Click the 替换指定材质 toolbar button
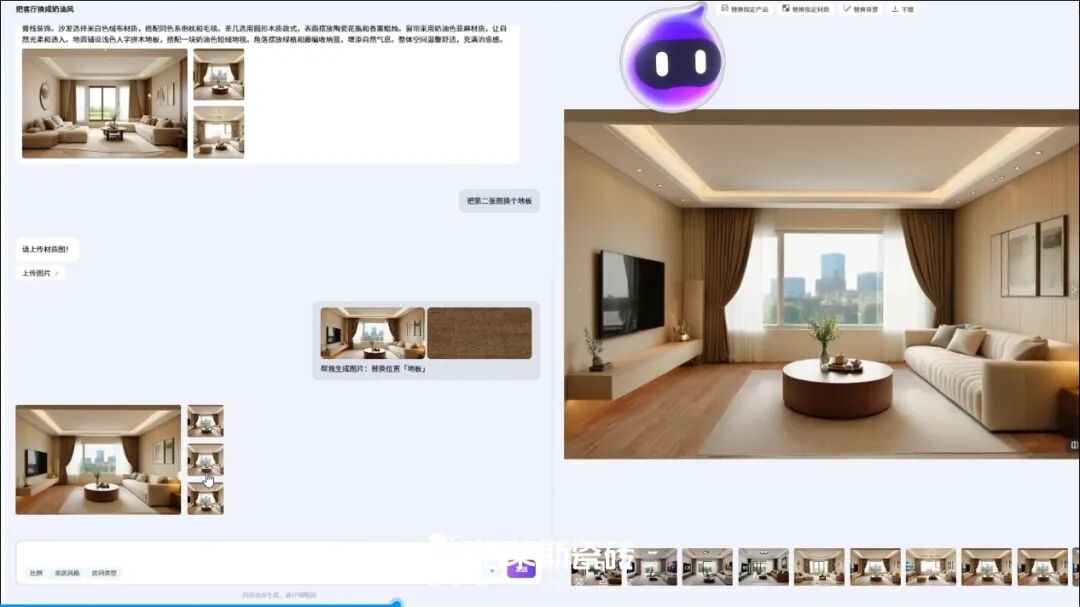The width and height of the screenshot is (1080, 607). click(806, 9)
